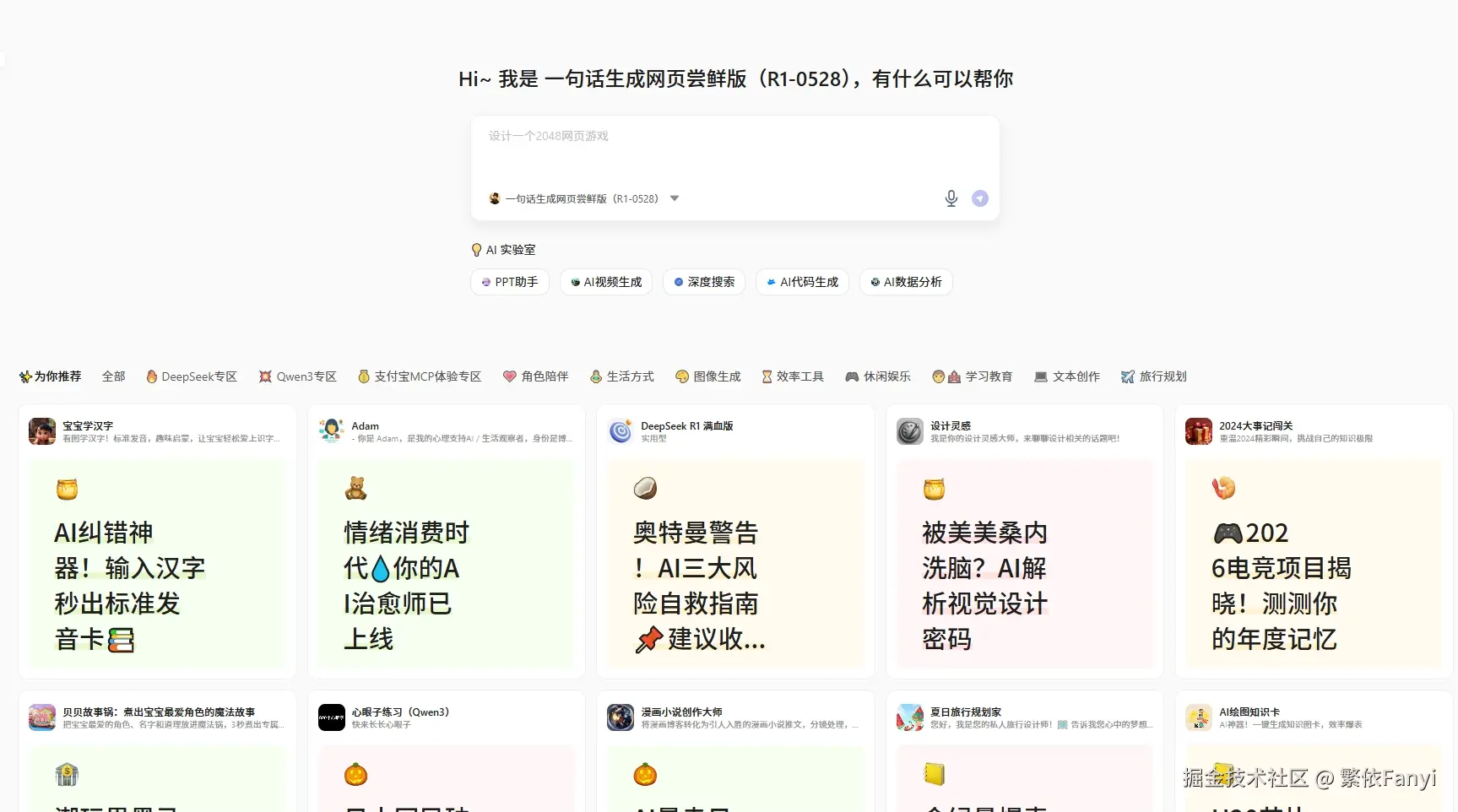The height and width of the screenshot is (812, 1458).
Task: Open the AI代码生成 shortcut
Action: click(x=801, y=282)
